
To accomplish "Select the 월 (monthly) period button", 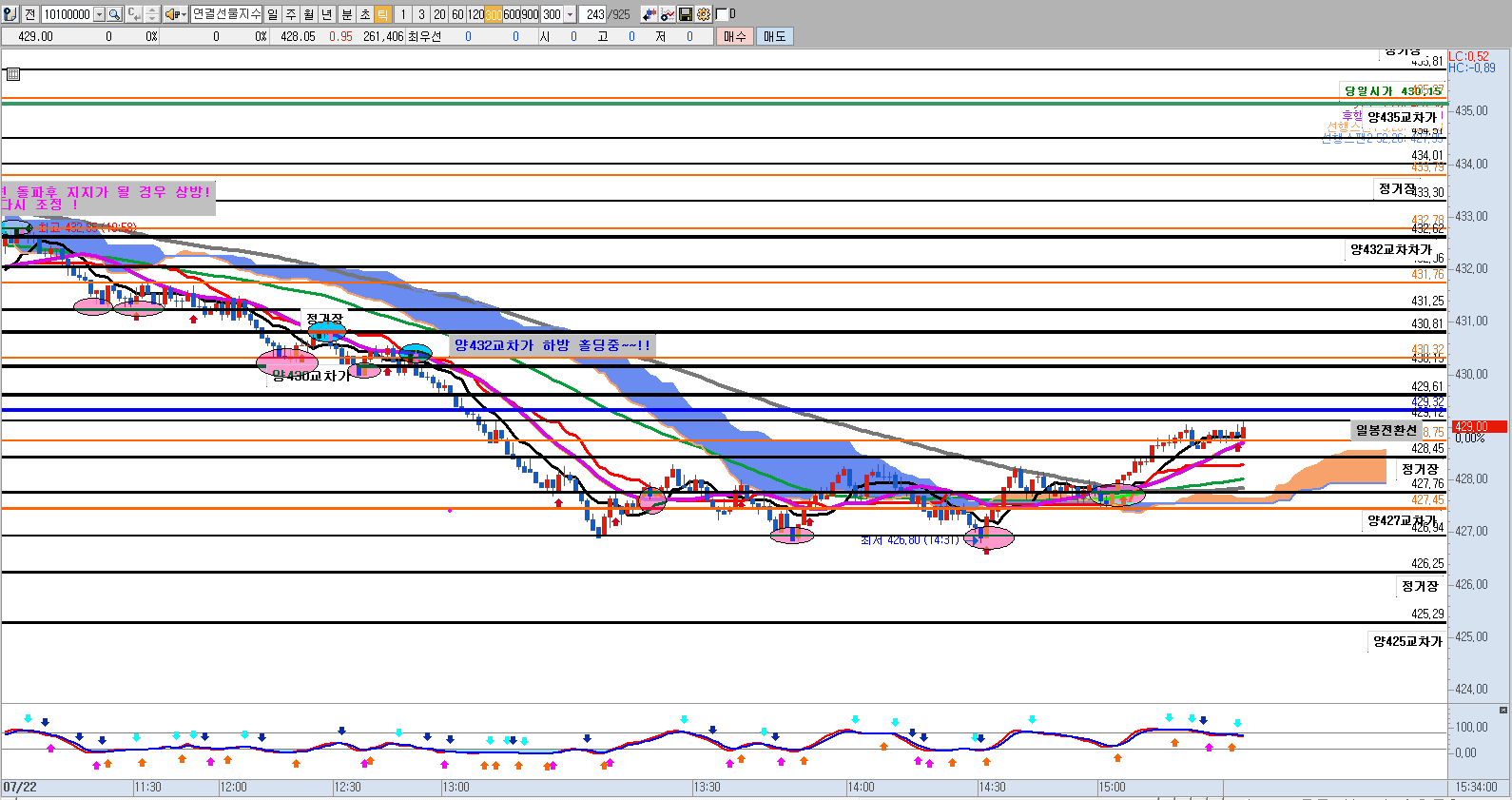I will (309, 14).
